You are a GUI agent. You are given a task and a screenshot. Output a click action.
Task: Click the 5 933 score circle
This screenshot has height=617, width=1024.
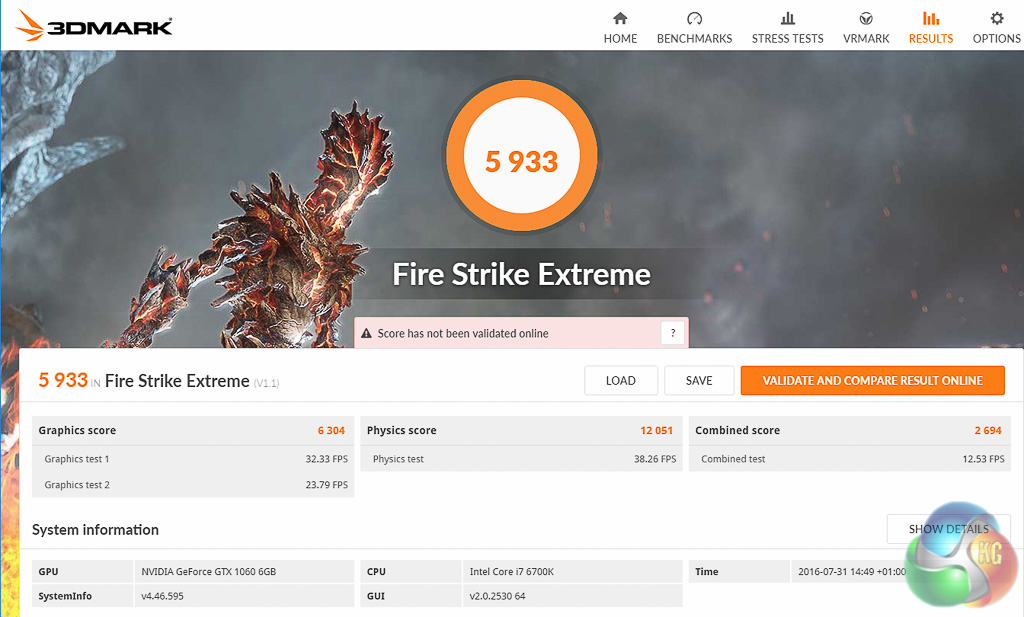pos(521,155)
